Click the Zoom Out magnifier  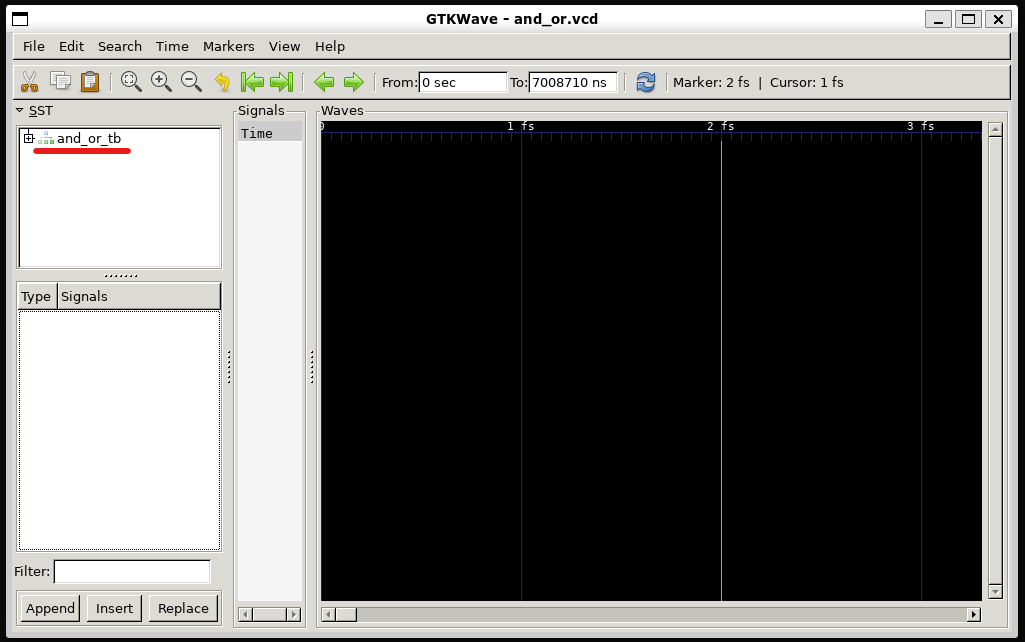click(x=191, y=81)
